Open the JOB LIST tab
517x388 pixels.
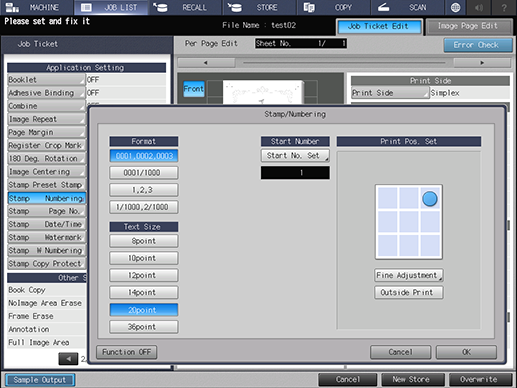click(x=111, y=7)
